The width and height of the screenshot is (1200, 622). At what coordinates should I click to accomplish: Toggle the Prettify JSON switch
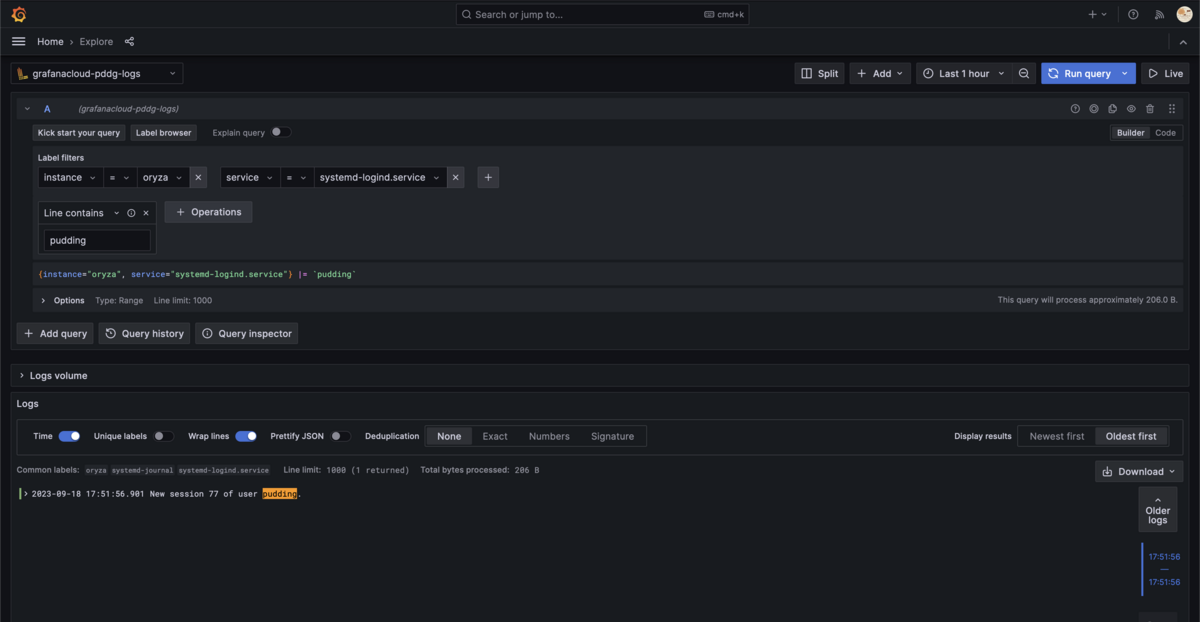(x=341, y=436)
